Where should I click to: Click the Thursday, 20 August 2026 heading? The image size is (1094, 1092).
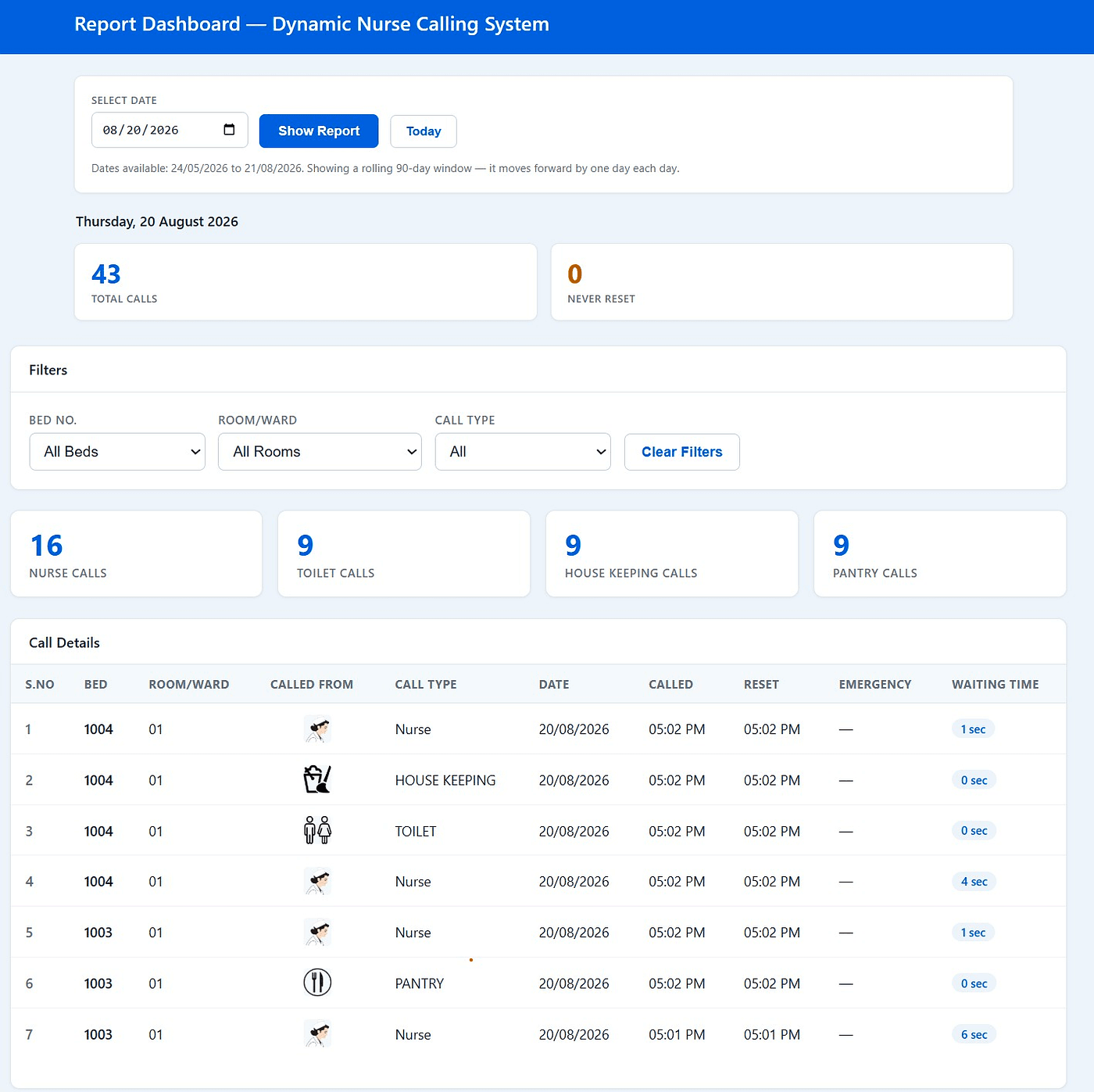pos(157,222)
